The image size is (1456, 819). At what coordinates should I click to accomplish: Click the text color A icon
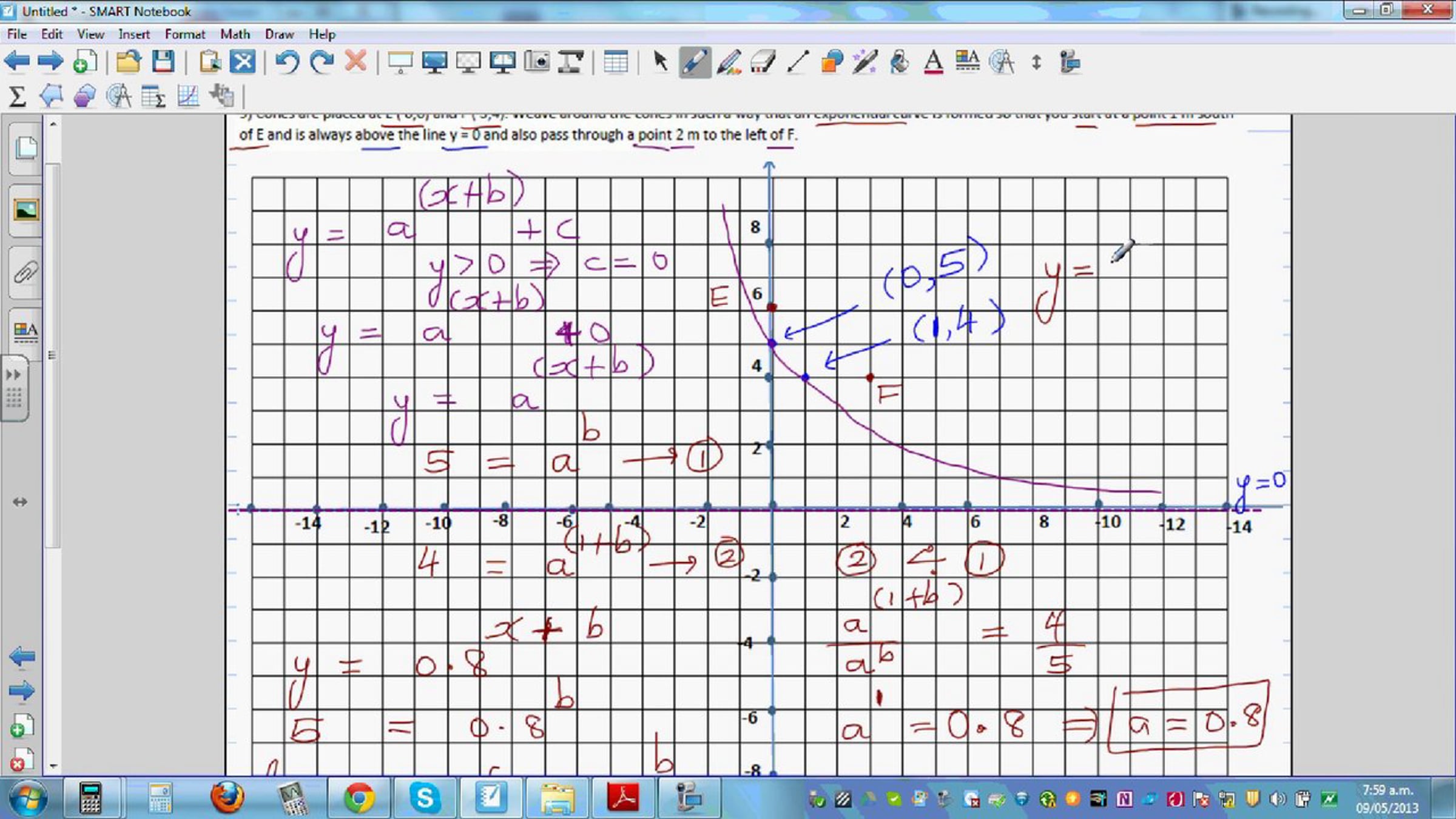[934, 62]
